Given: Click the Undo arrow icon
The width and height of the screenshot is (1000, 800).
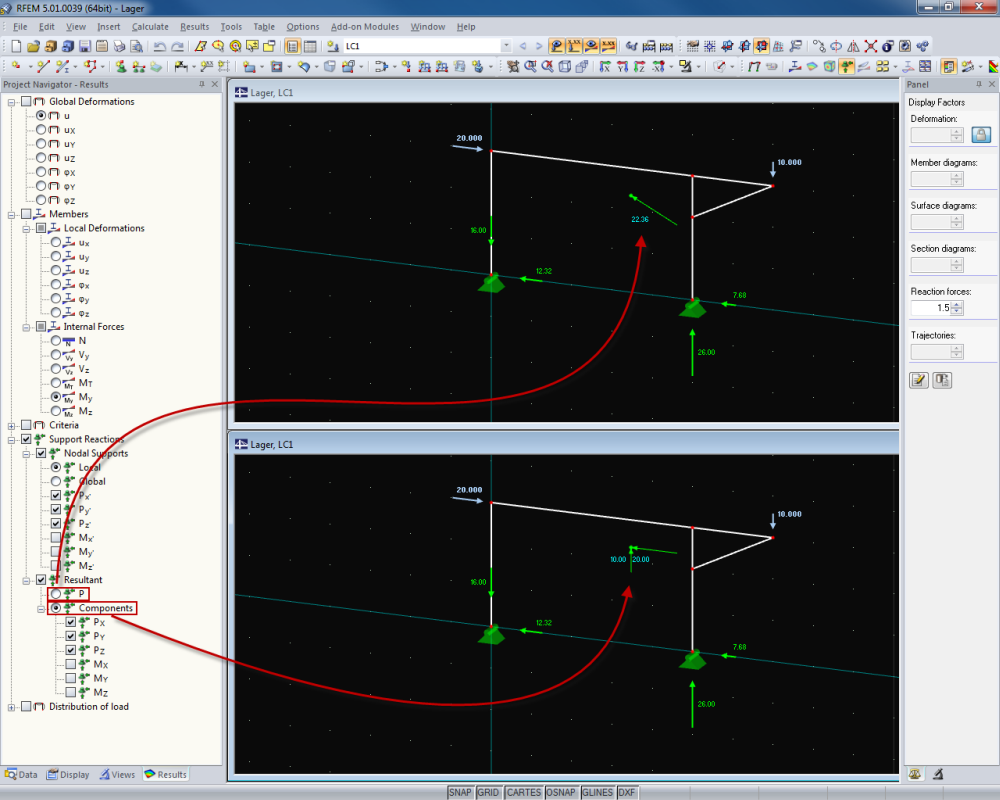Looking at the screenshot, I should point(159,46).
